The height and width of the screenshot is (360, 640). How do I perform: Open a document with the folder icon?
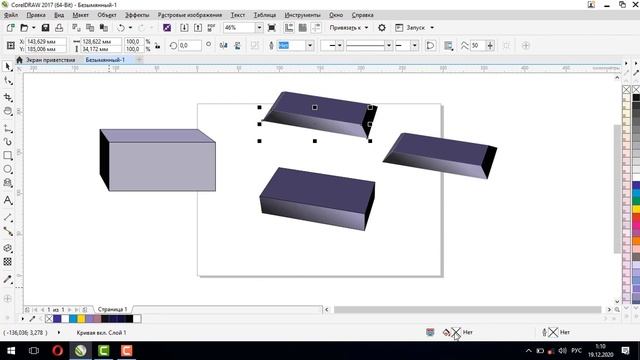[x=24, y=28]
